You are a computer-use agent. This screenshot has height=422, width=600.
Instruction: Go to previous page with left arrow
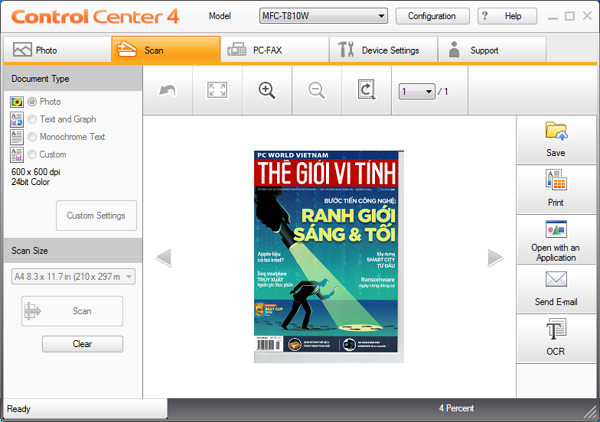pos(164,257)
